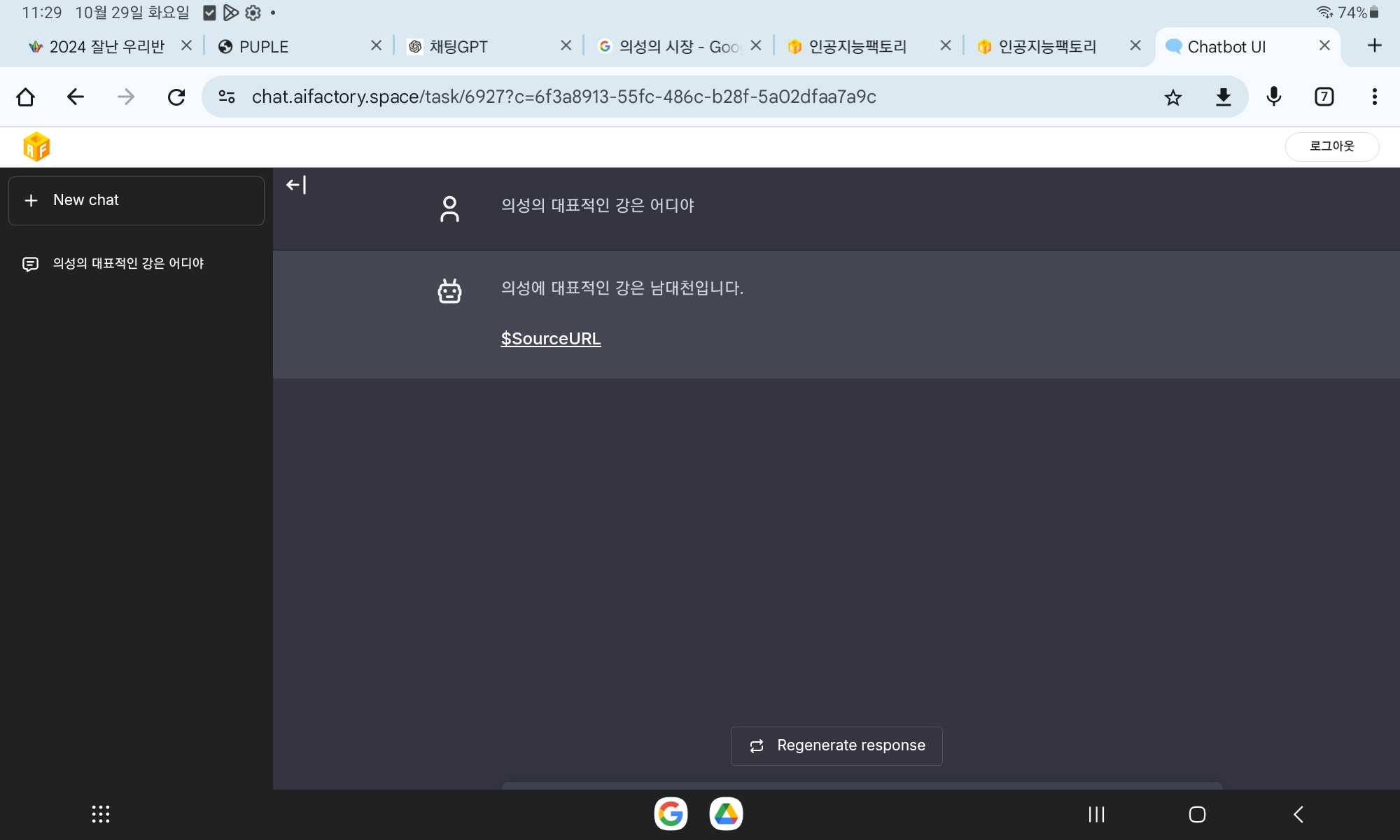Open Google Drive from the taskbar

click(x=726, y=814)
